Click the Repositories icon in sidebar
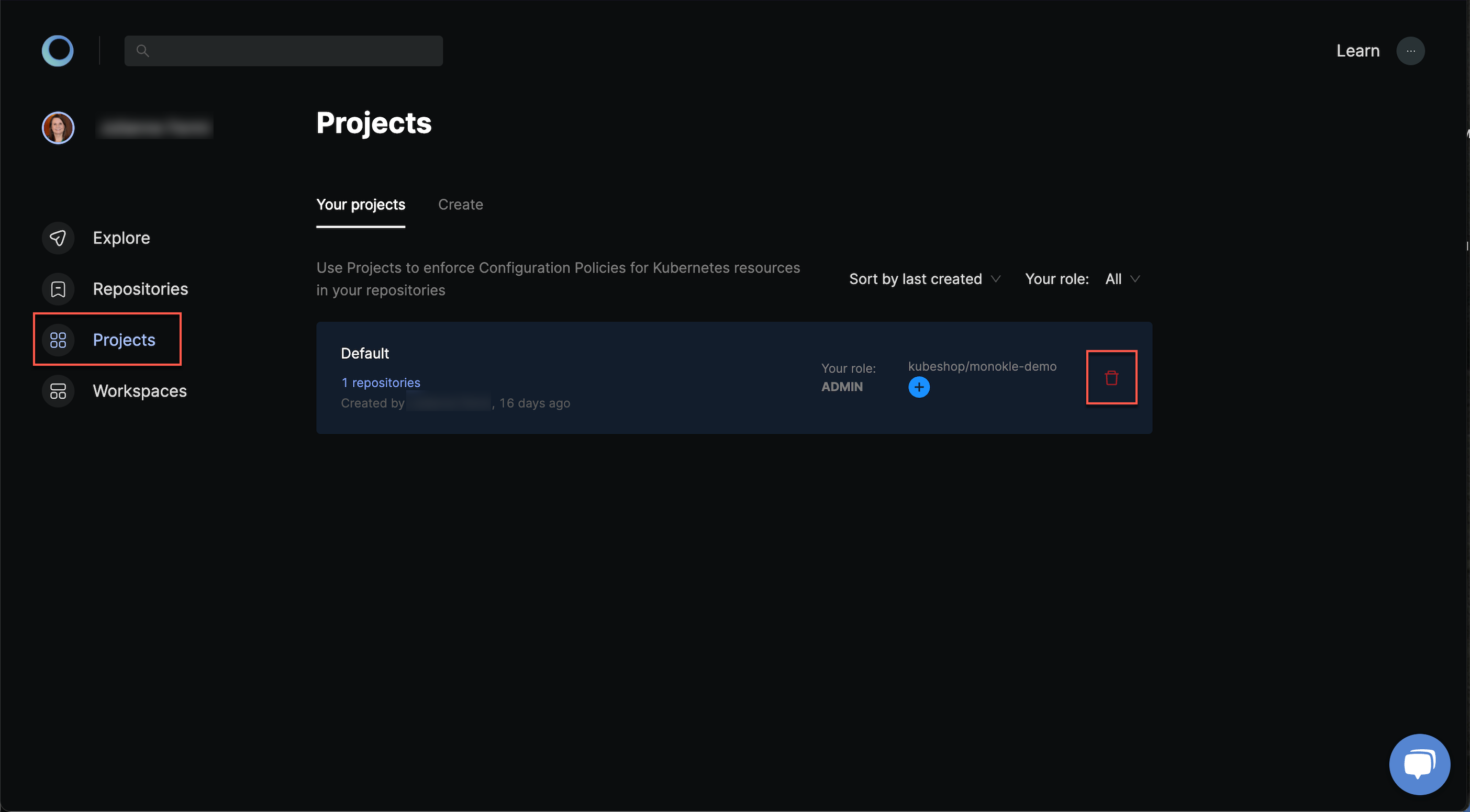This screenshot has height=812, width=1470. click(57, 289)
